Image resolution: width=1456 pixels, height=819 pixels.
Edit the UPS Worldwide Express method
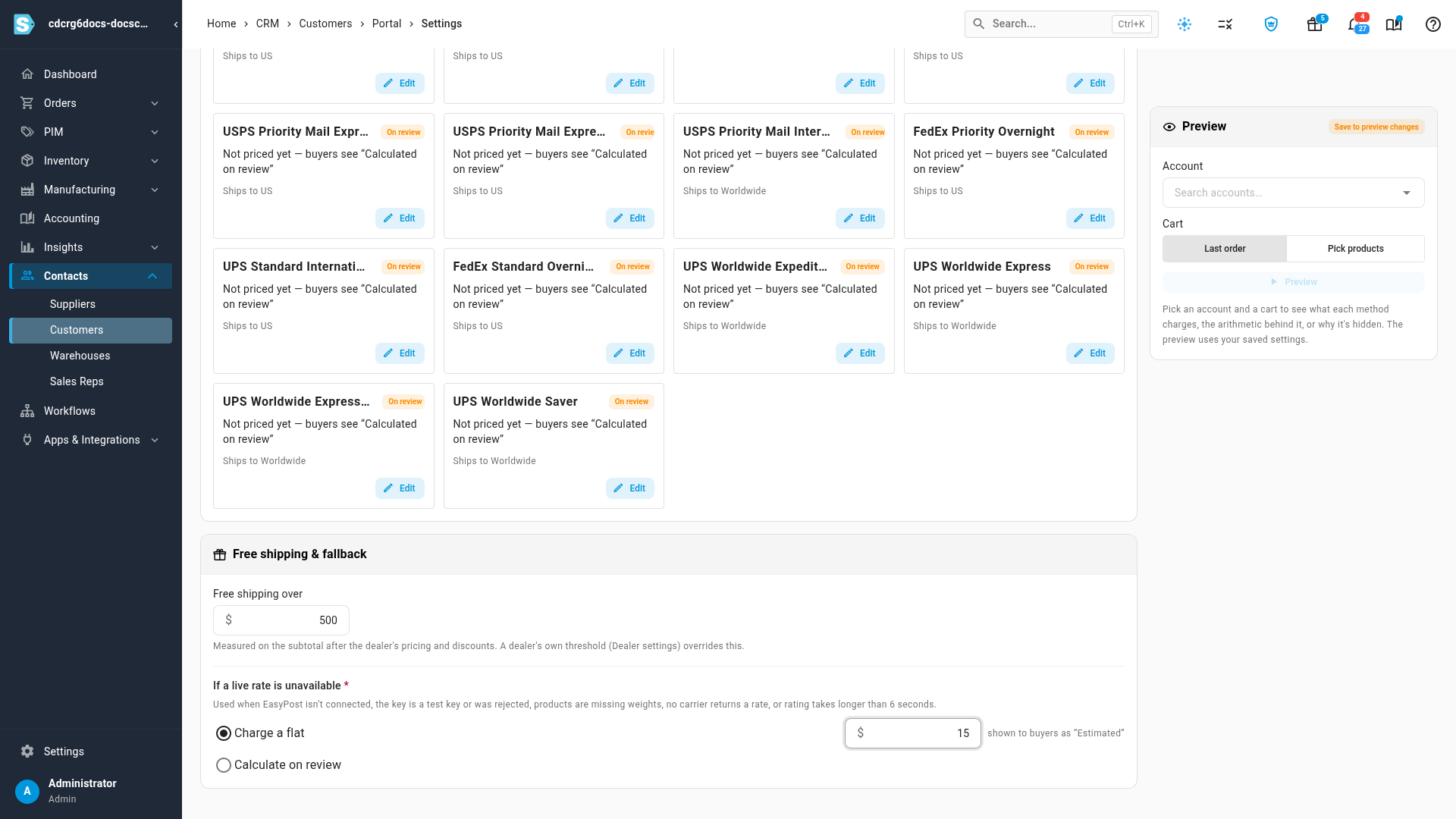(1090, 353)
